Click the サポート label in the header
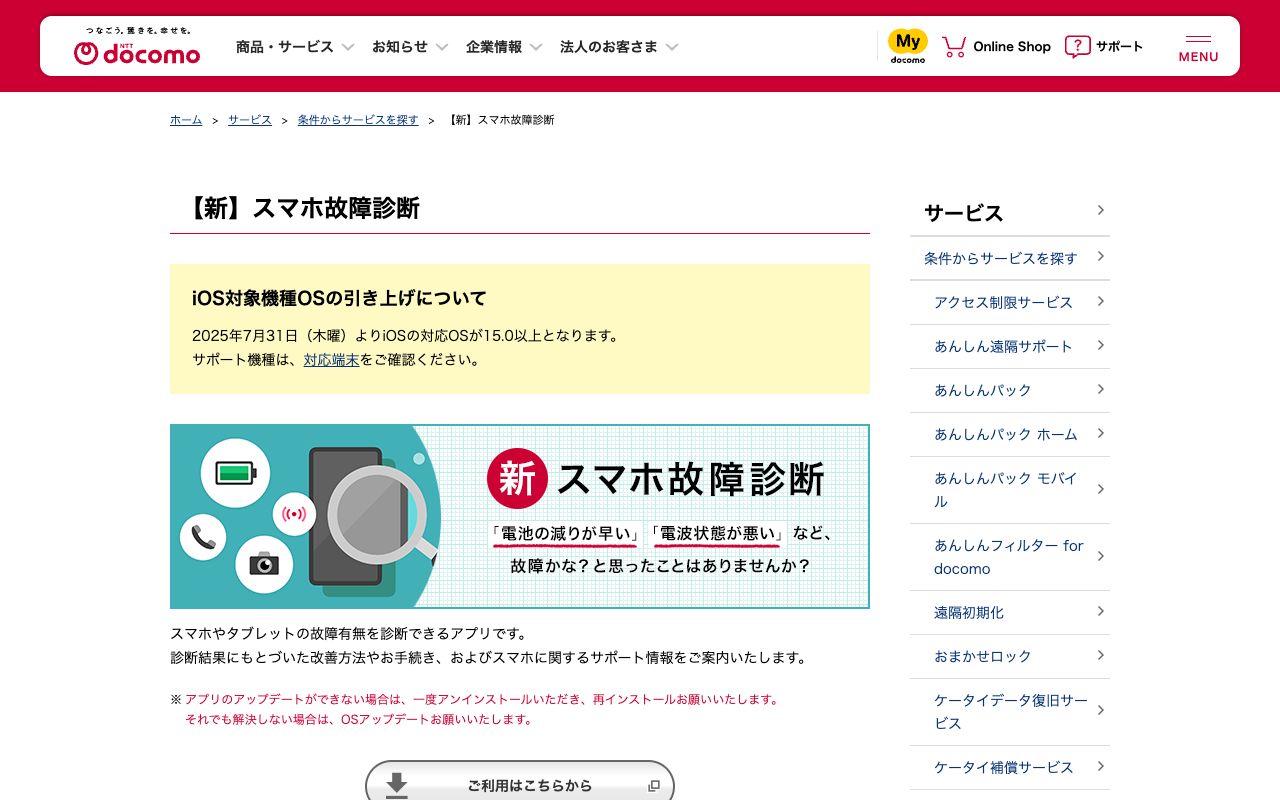The height and width of the screenshot is (800, 1280). [1120, 47]
